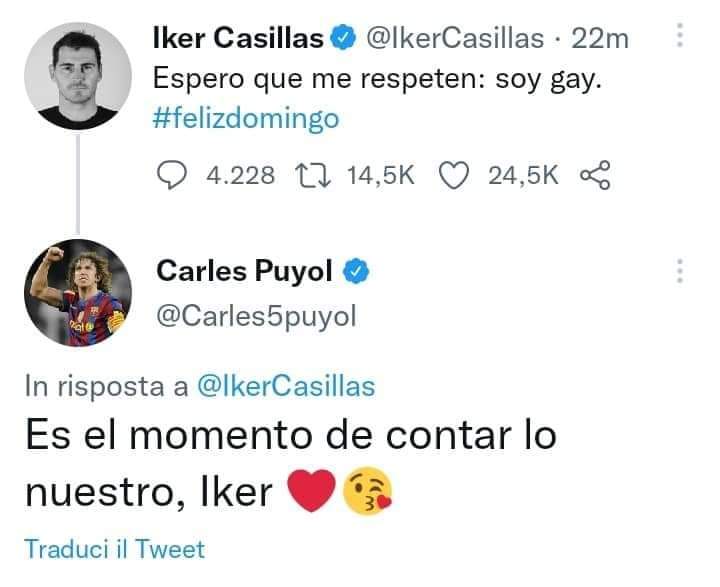Open the share icon on Casillas tweet
Viewport: 720px width, 587px height.
point(595,176)
